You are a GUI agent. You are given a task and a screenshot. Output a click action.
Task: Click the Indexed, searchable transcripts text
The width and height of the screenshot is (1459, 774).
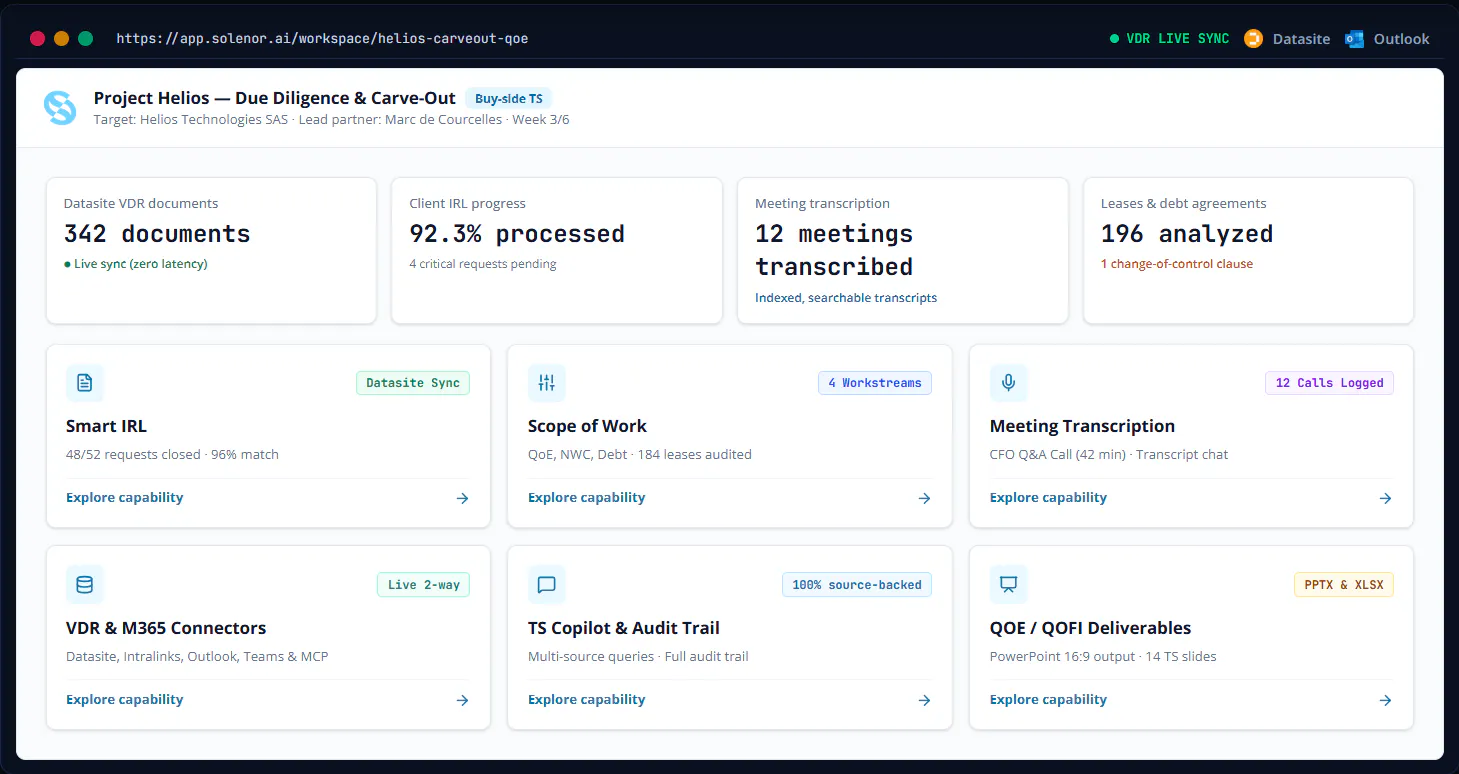click(x=846, y=298)
